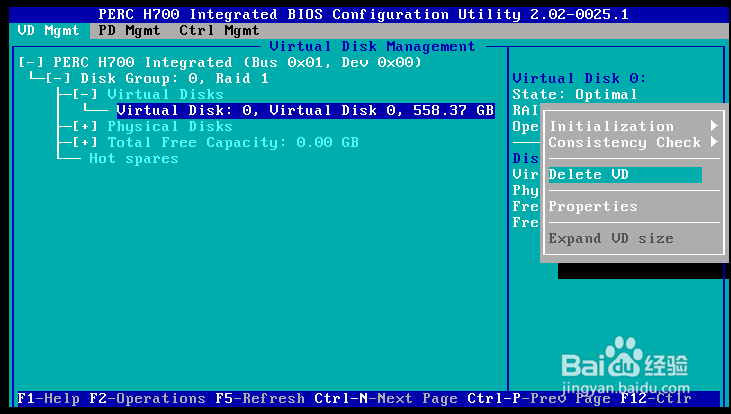The height and width of the screenshot is (414, 731).
Task: Click F5-Refresh in the bottom bar
Action: click(x=260, y=399)
